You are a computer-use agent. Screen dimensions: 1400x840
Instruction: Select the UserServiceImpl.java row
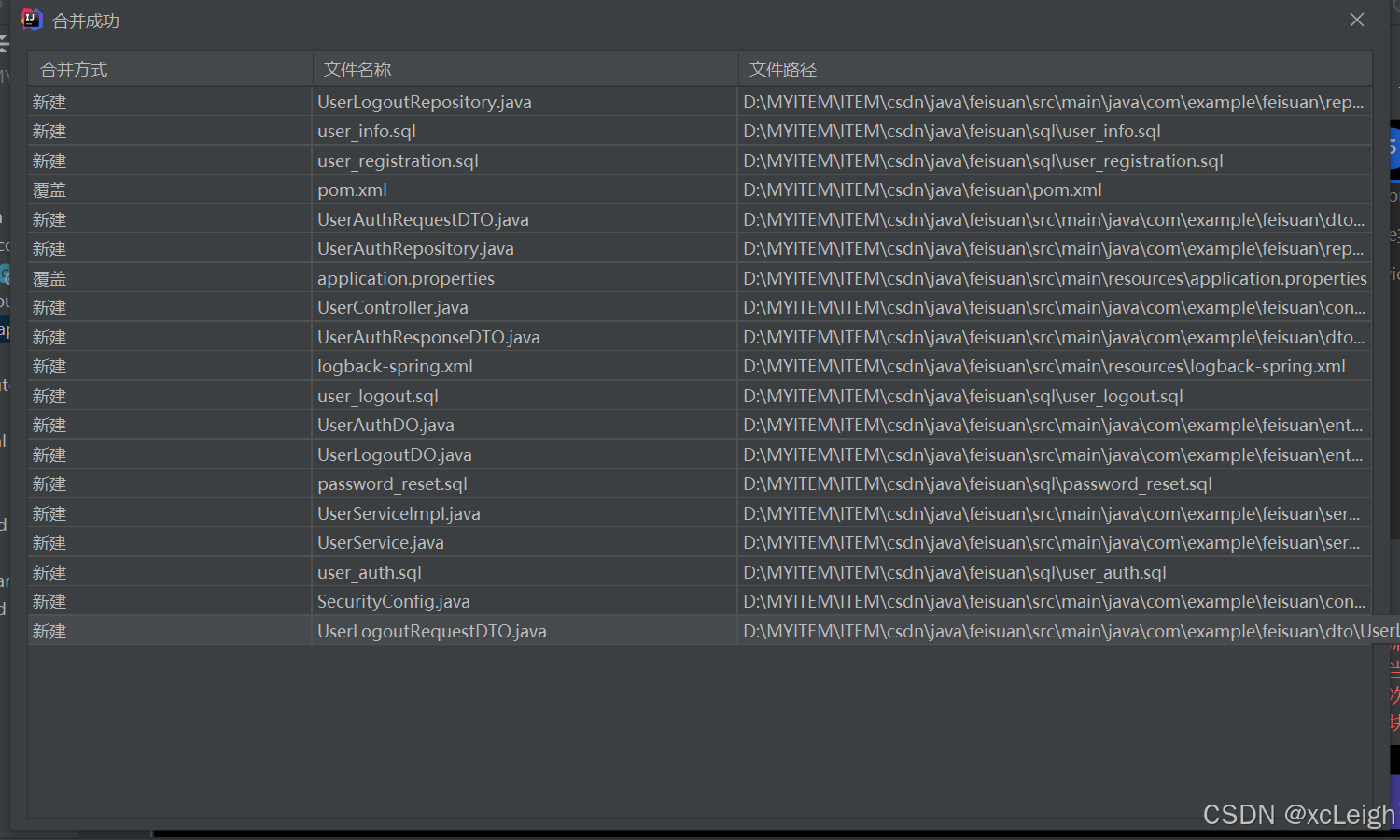pos(399,514)
